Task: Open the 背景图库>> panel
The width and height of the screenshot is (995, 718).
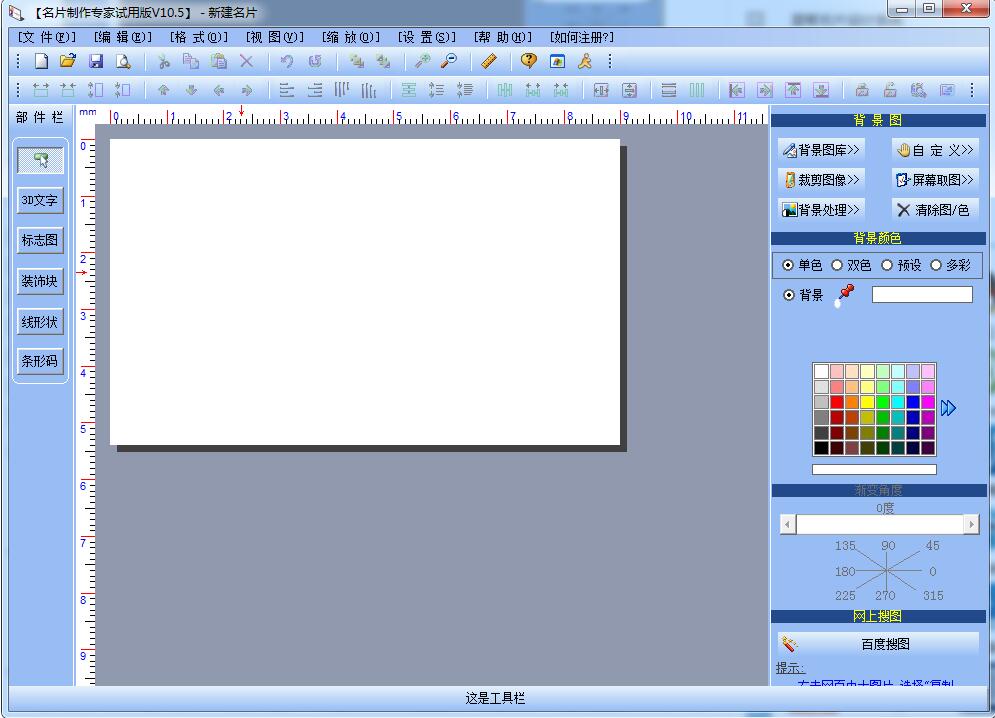Action: (821, 150)
